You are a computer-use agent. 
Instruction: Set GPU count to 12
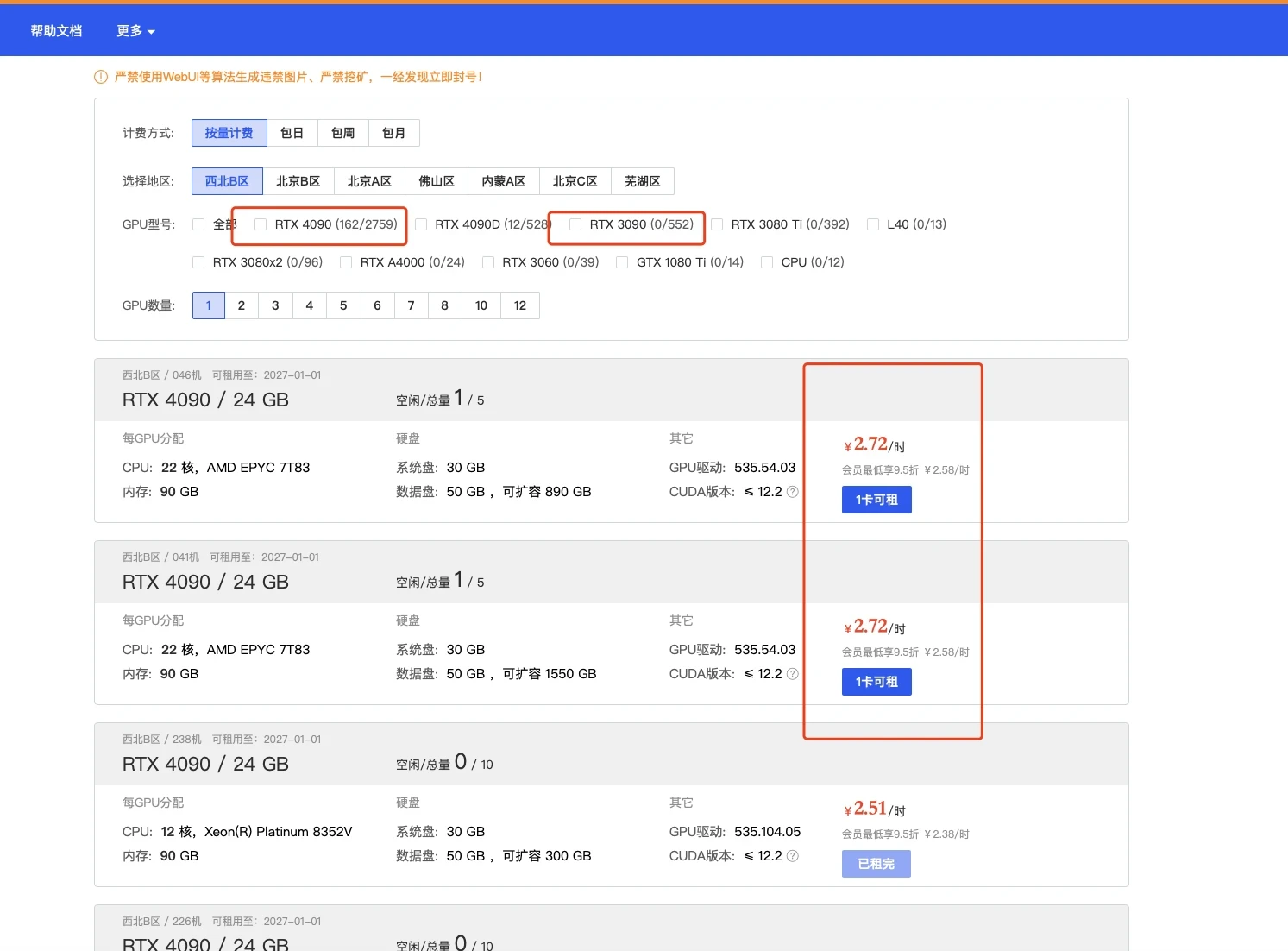coord(520,305)
